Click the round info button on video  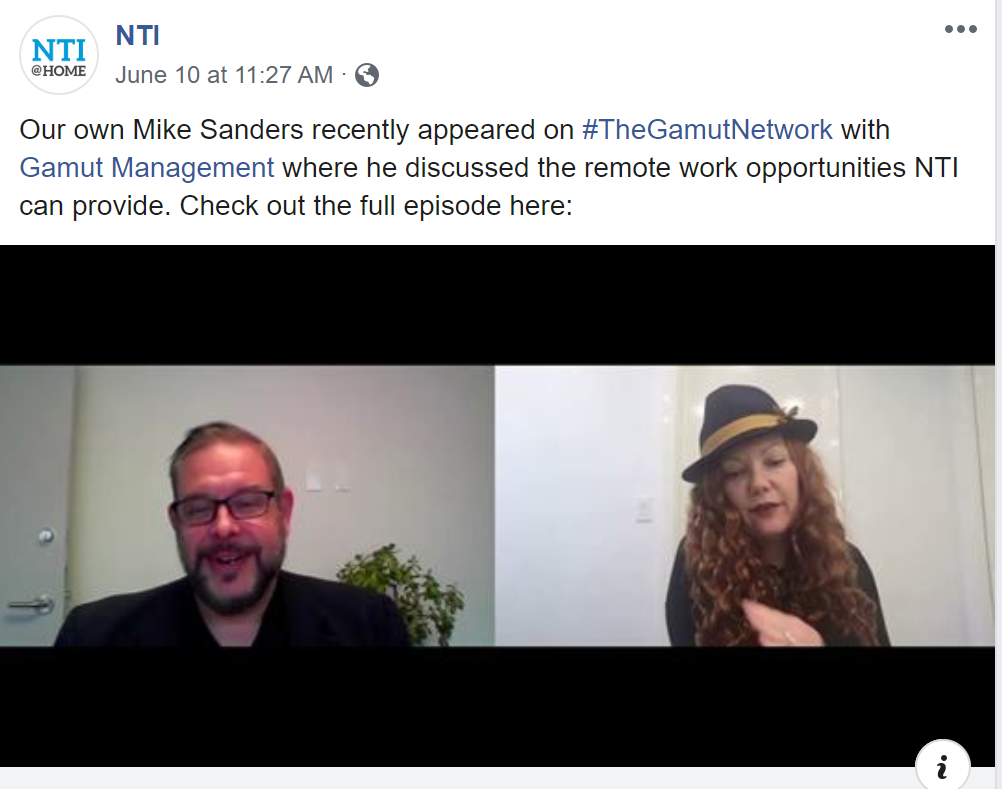[943, 765]
